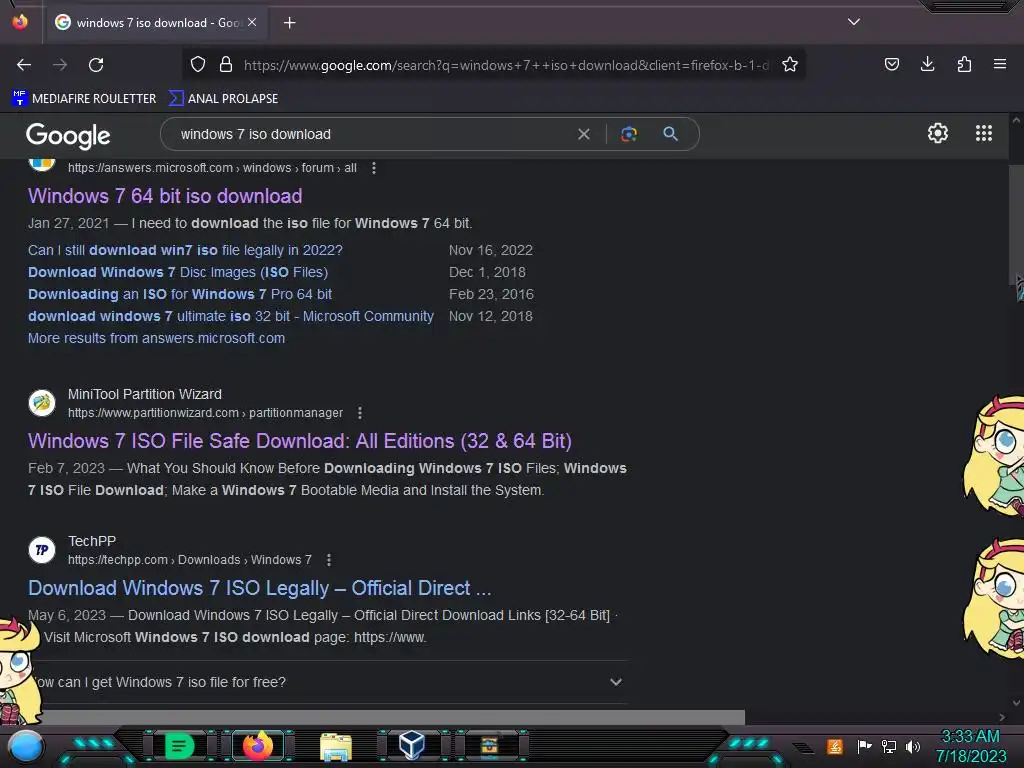Image resolution: width=1024 pixels, height=768 pixels.
Task: Open the volume speaker tray icon
Action: 912,746
